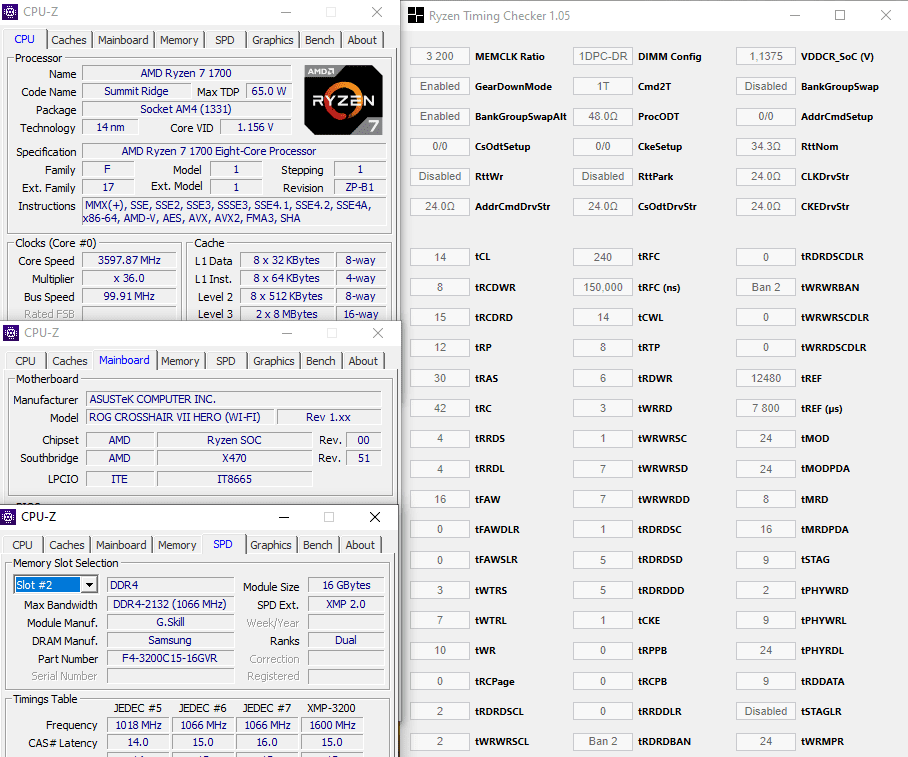Select Memory tab in the Mainboard CPU-Z window
The height and width of the screenshot is (757, 908).
coord(180,361)
